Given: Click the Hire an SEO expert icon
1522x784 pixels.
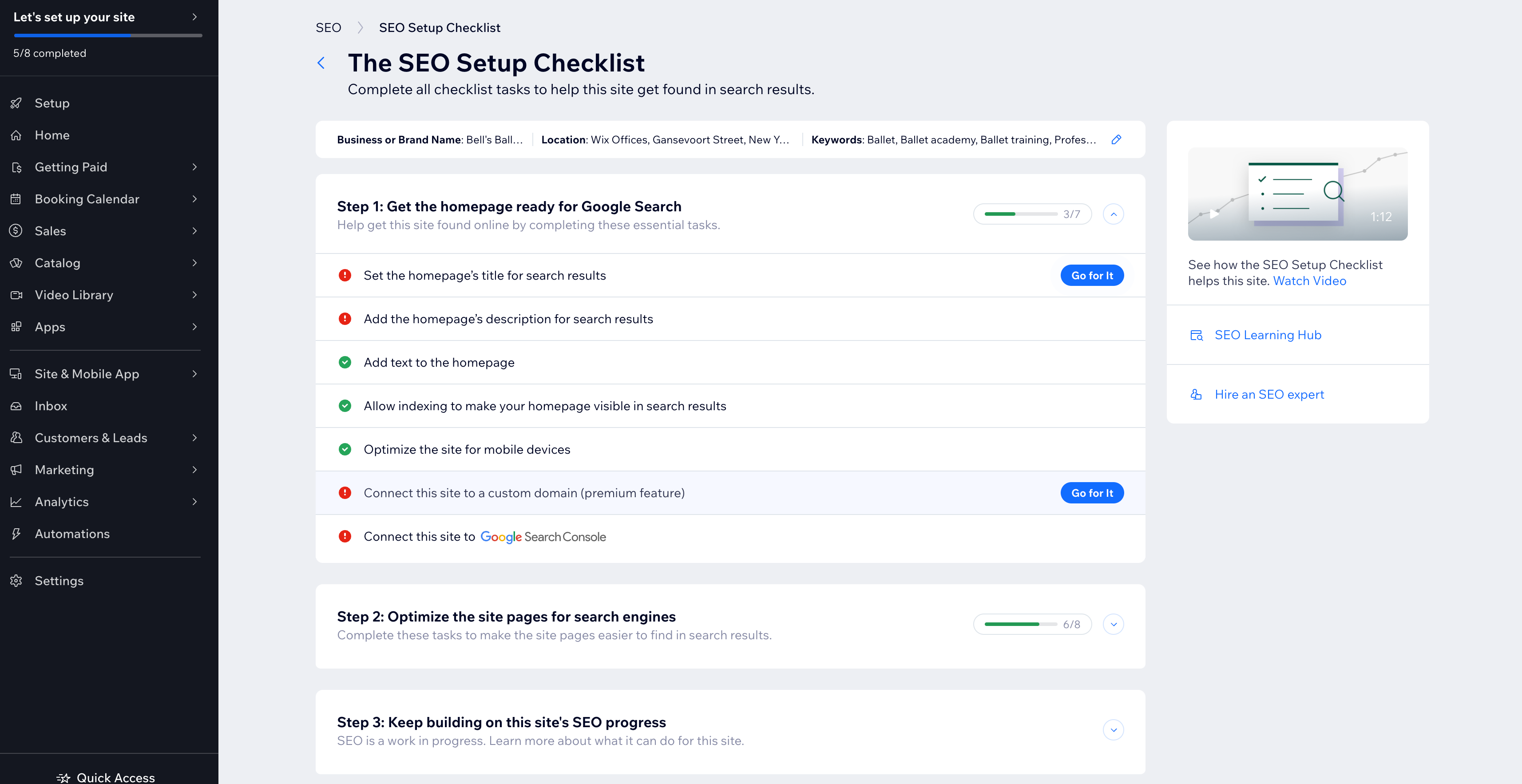Looking at the screenshot, I should click(x=1196, y=394).
